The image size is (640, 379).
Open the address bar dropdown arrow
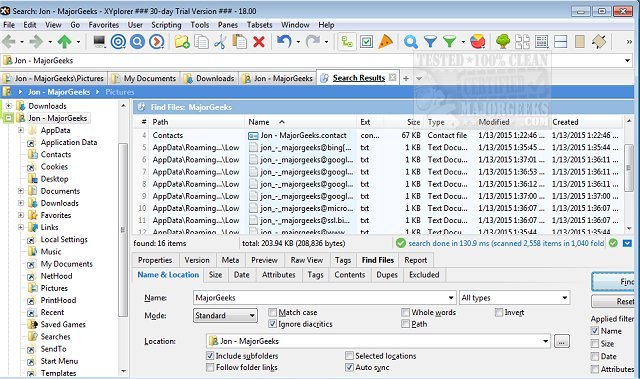click(x=627, y=61)
